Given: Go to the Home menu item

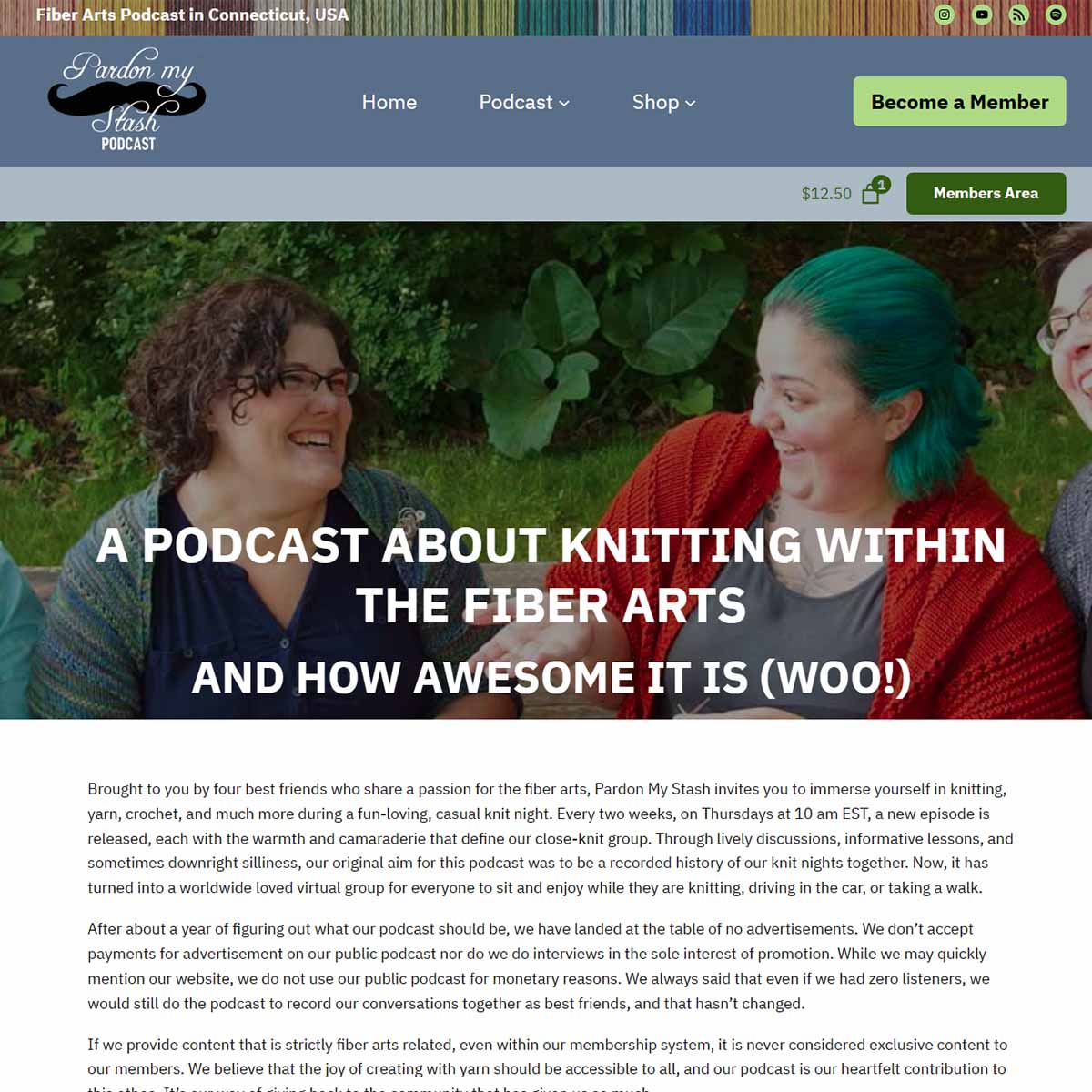Looking at the screenshot, I should click(389, 102).
